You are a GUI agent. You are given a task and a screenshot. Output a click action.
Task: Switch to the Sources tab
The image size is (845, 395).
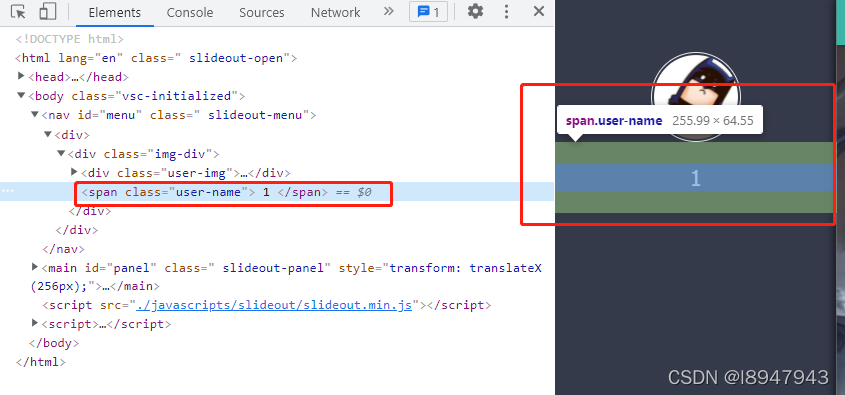(262, 12)
